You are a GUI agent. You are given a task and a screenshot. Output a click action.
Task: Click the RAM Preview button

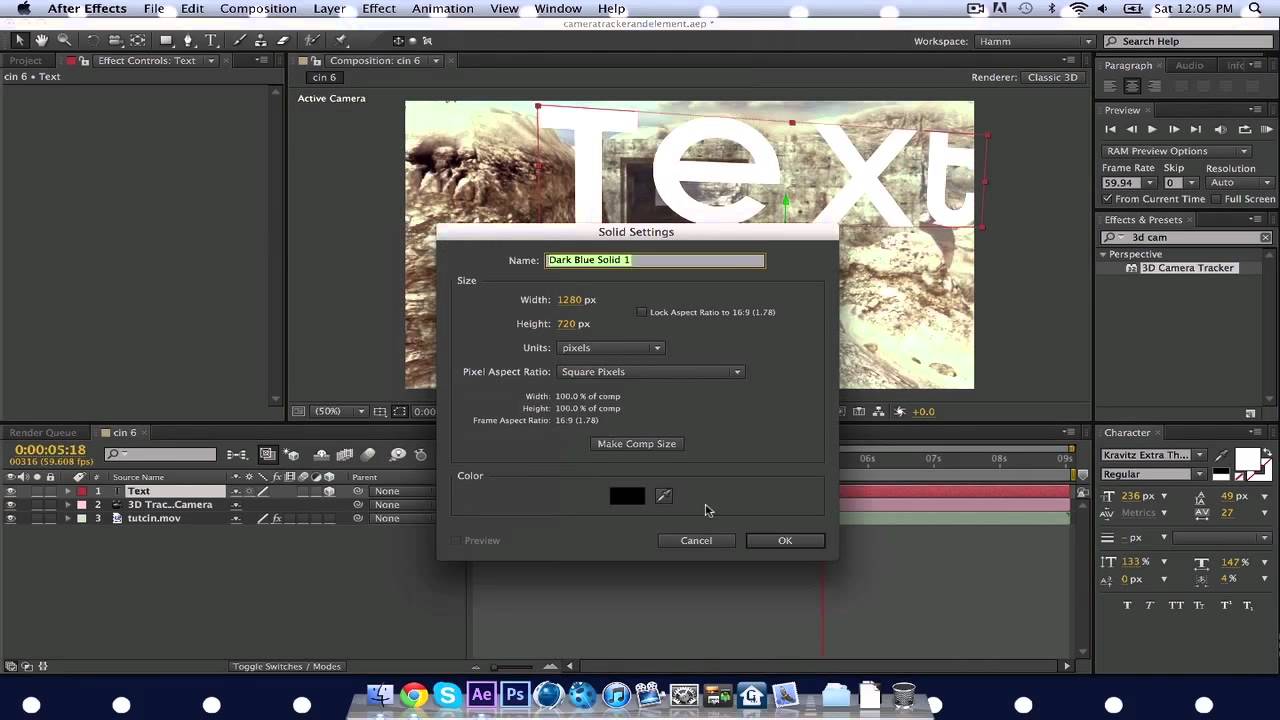(x=1267, y=129)
